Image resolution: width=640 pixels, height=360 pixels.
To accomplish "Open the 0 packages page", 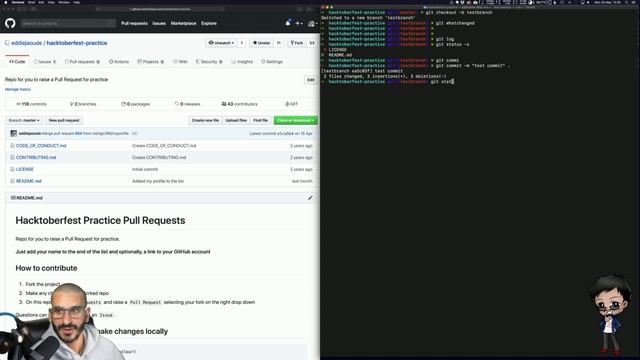I will tap(136, 104).
